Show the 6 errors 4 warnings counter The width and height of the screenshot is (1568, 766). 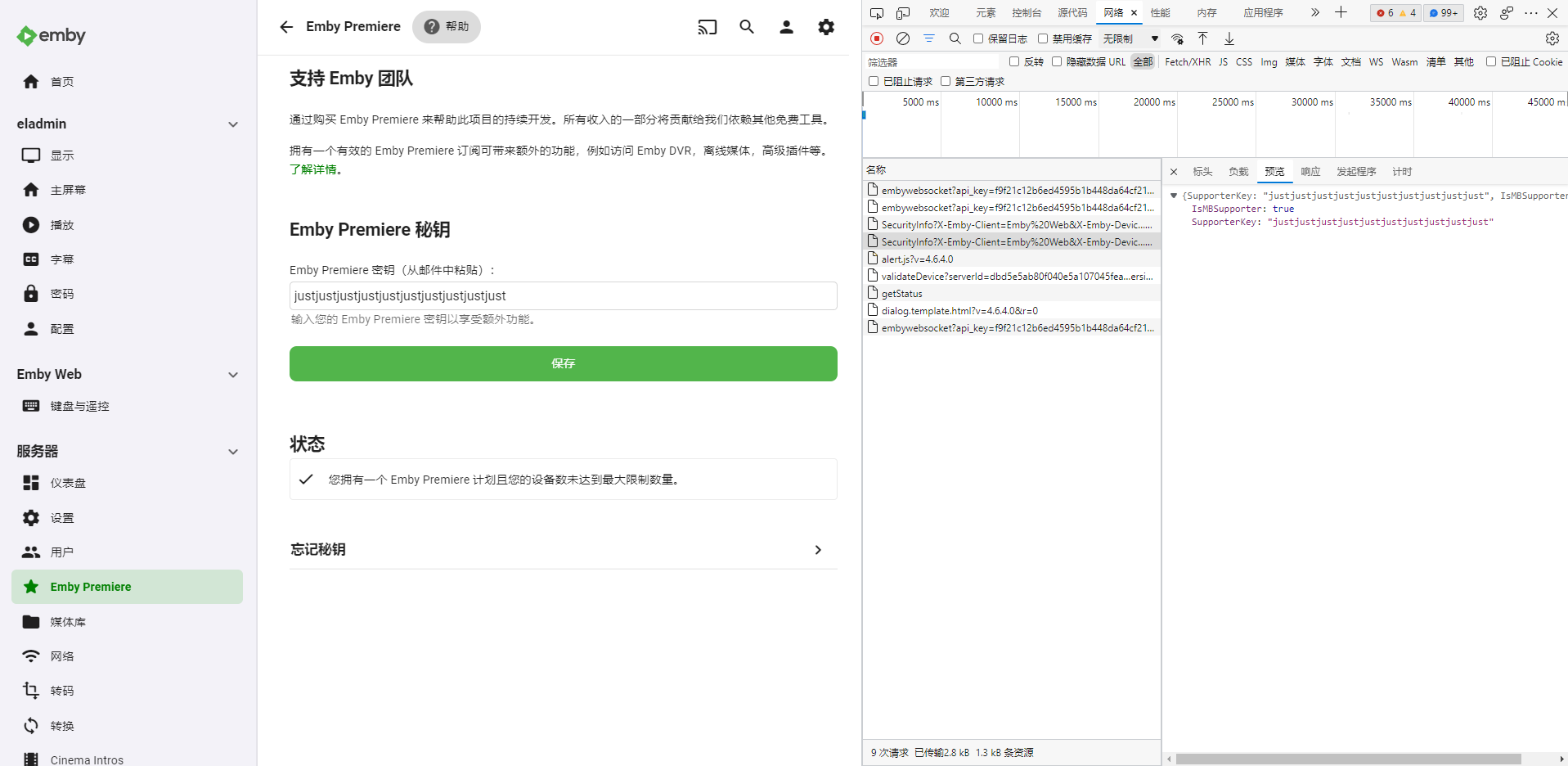click(x=1396, y=13)
